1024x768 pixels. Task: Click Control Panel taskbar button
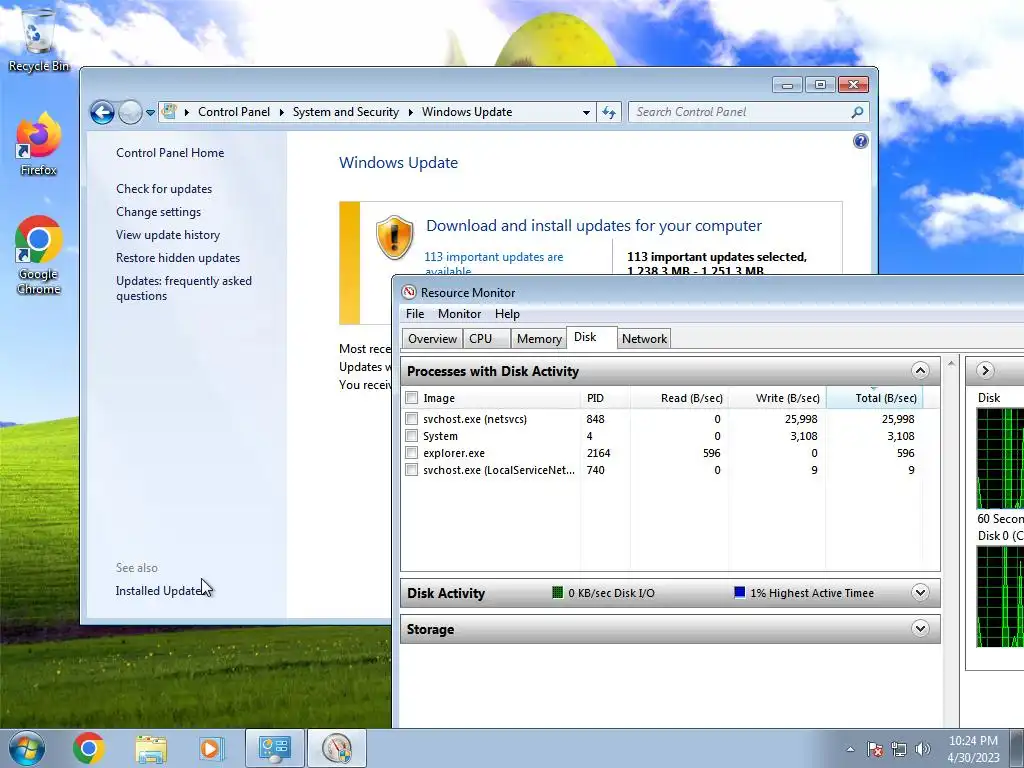(x=274, y=748)
